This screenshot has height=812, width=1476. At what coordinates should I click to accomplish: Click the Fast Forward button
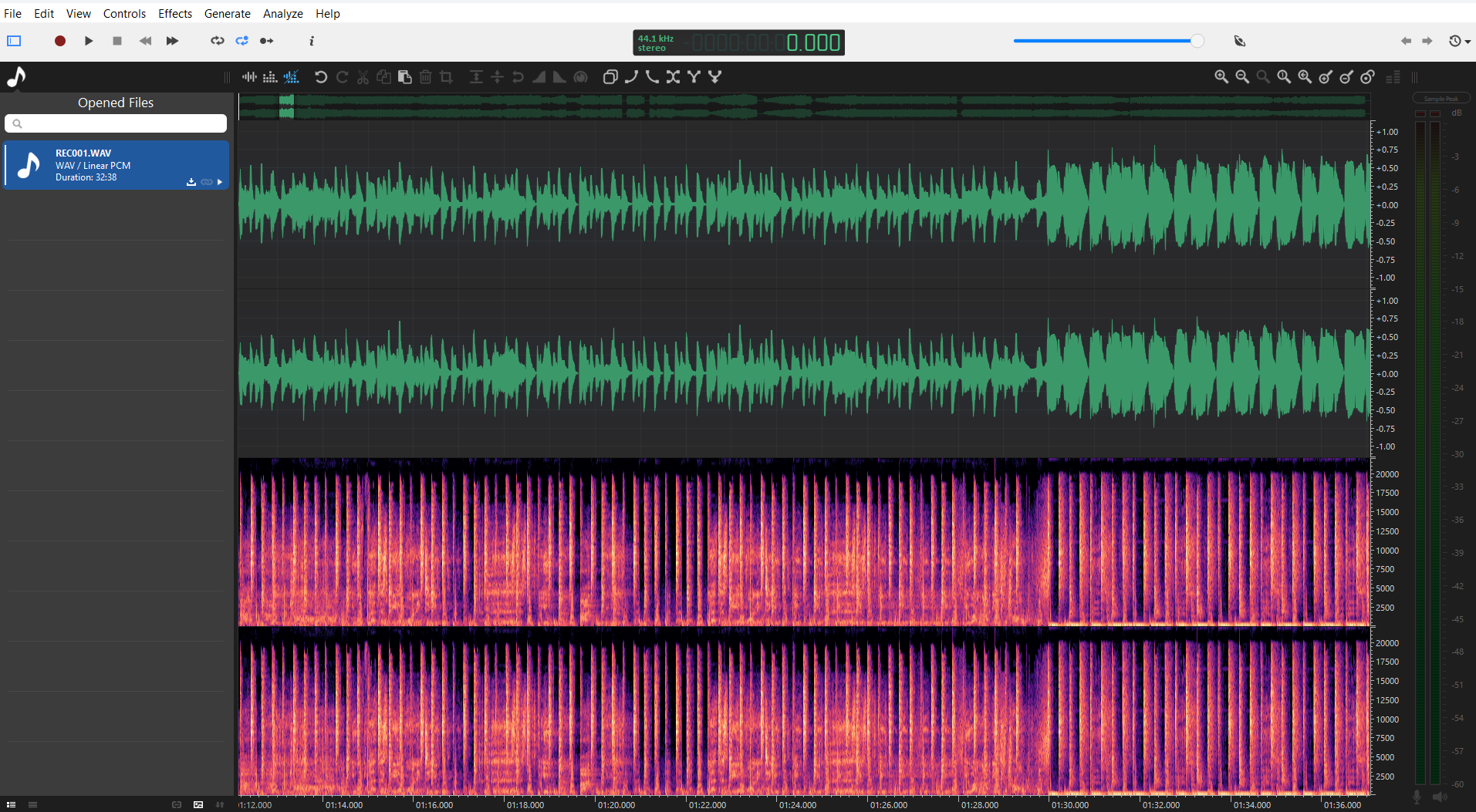[172, 41]
